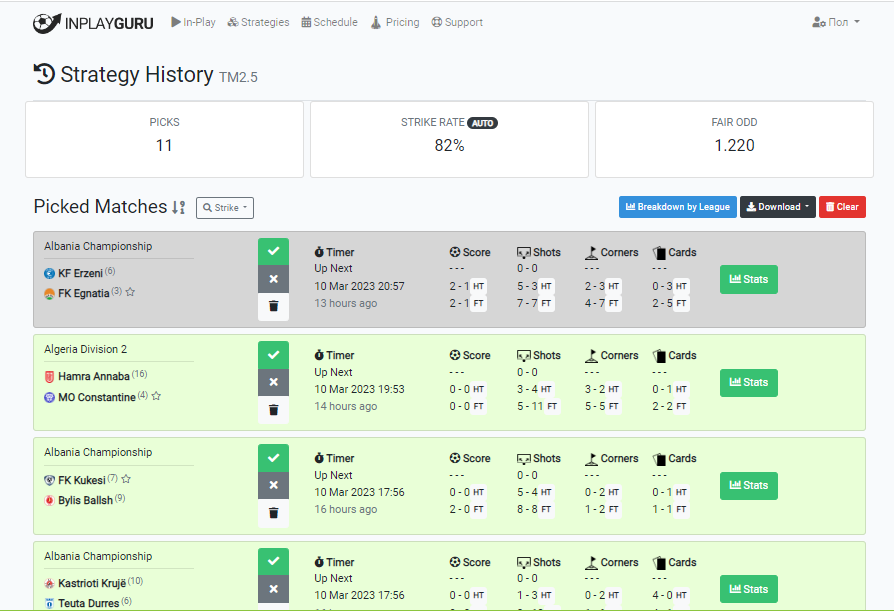The height and width of the screenshot is (611, 894).
Task: Open Stats for Hamra Annaba match
Action: 748,382
